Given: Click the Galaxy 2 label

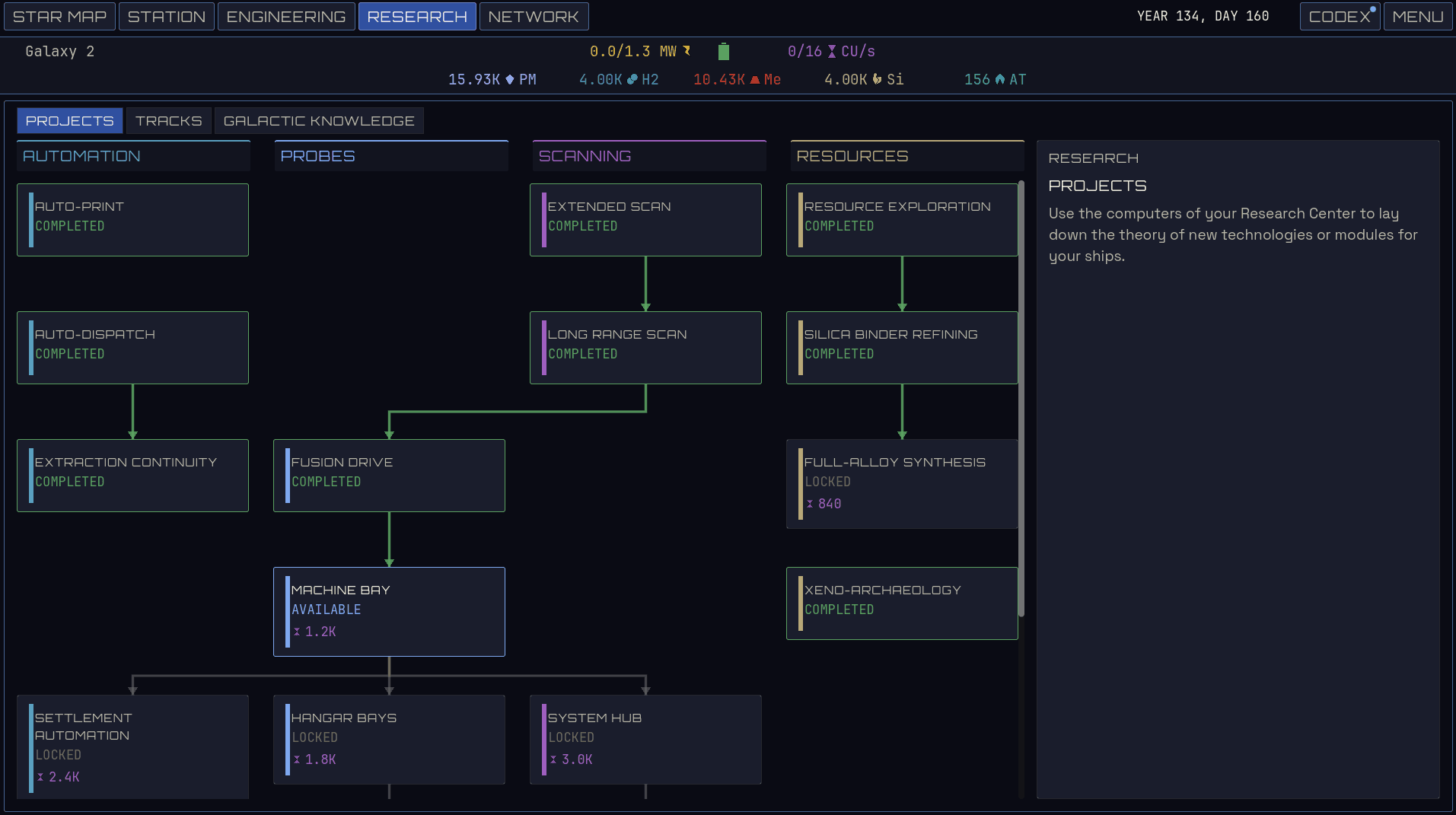Looking at the screenshot, I should click(60, 52).
